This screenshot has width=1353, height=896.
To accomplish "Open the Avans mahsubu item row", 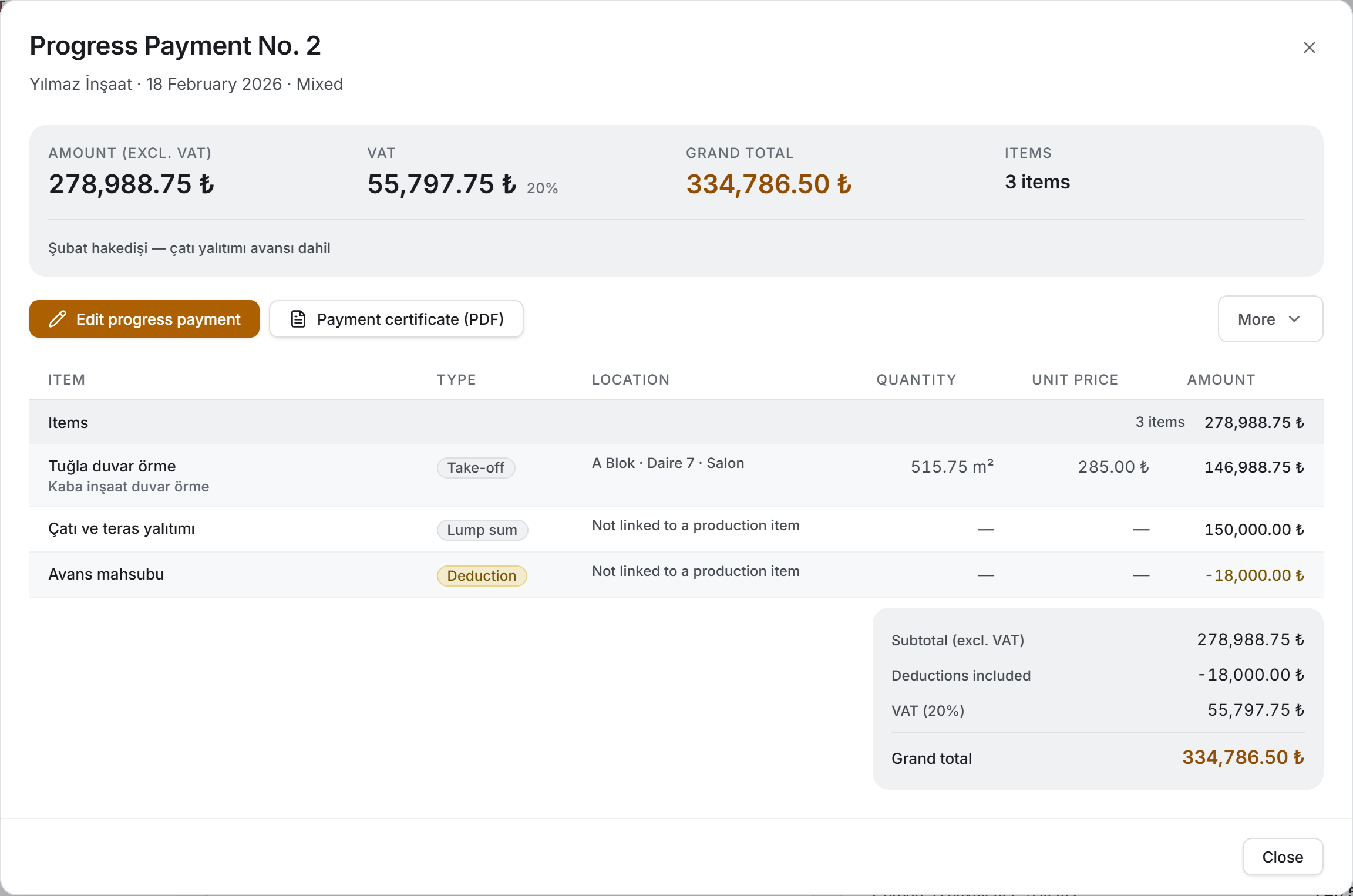I will coord(676,575).
